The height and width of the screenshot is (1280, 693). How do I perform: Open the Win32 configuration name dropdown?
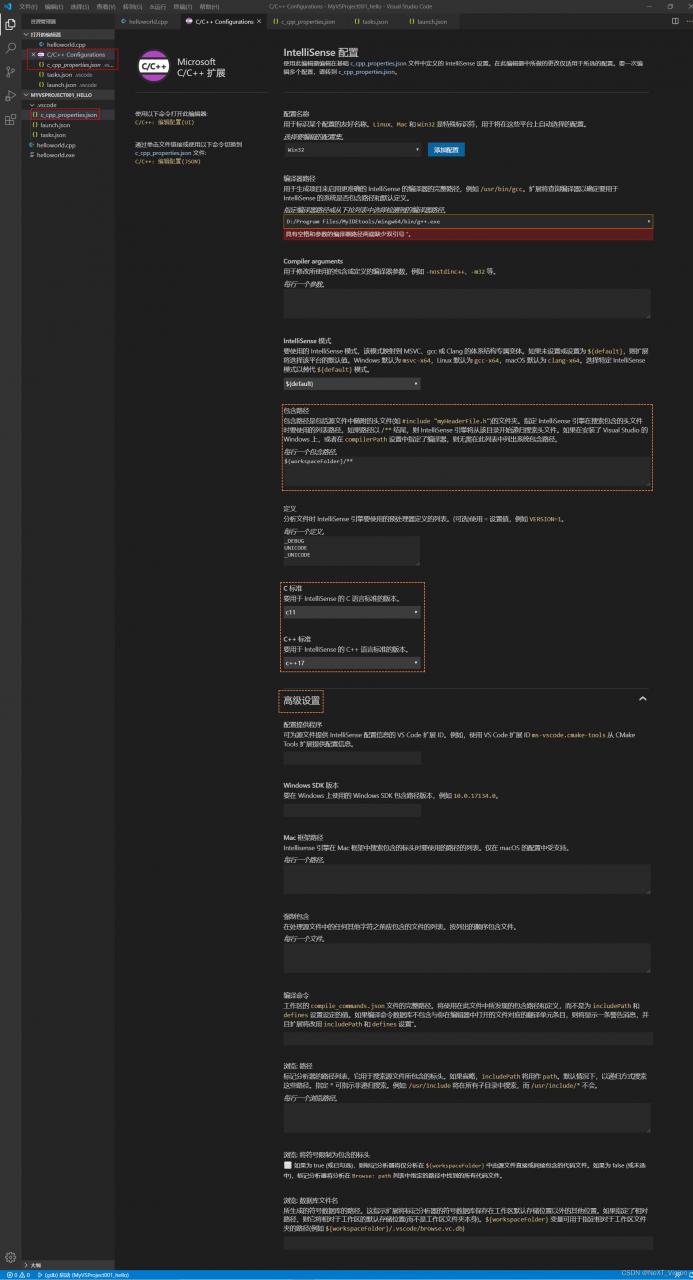tap(352, 149)
